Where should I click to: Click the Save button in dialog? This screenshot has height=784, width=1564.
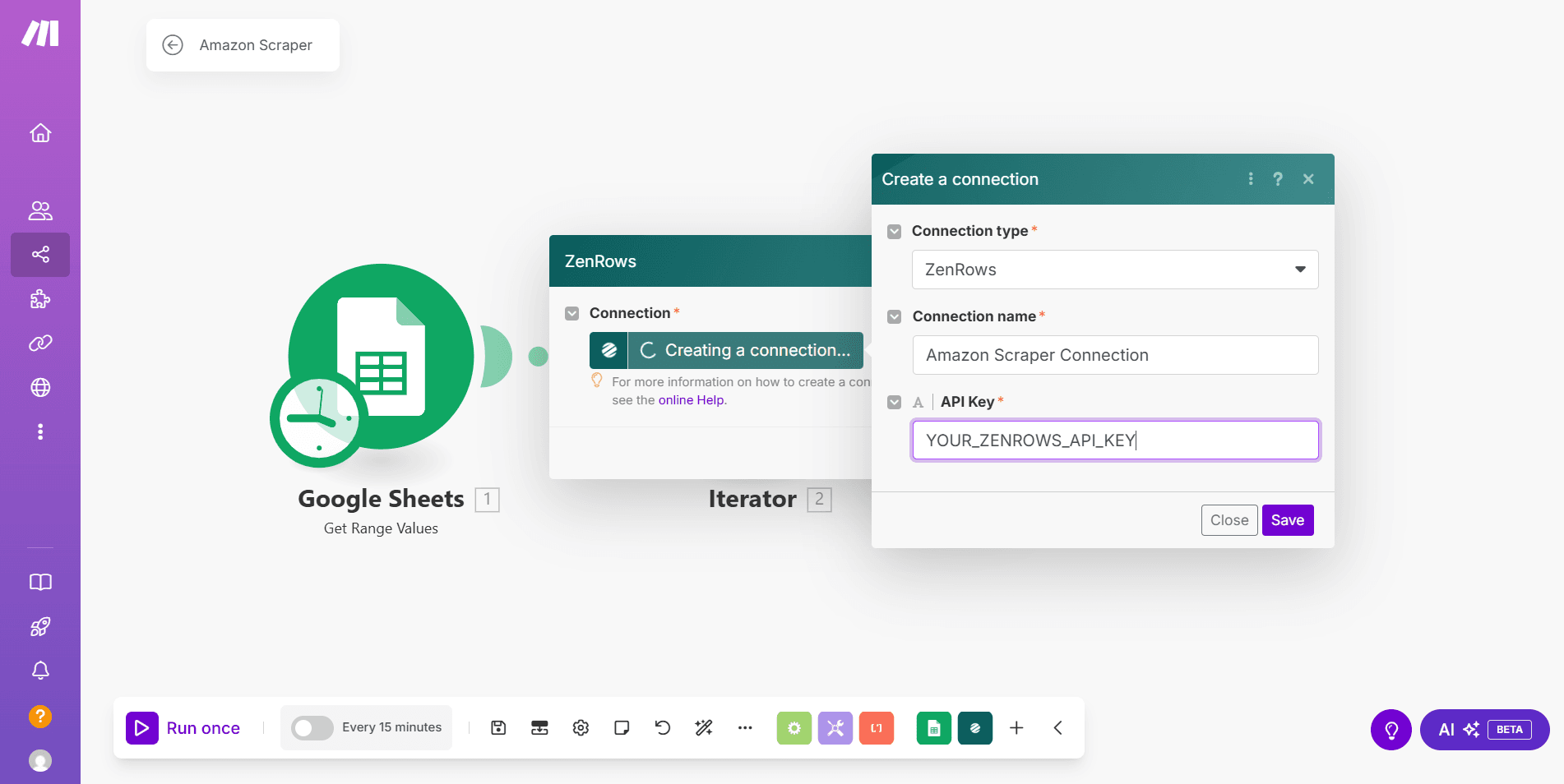point(1288,520)
